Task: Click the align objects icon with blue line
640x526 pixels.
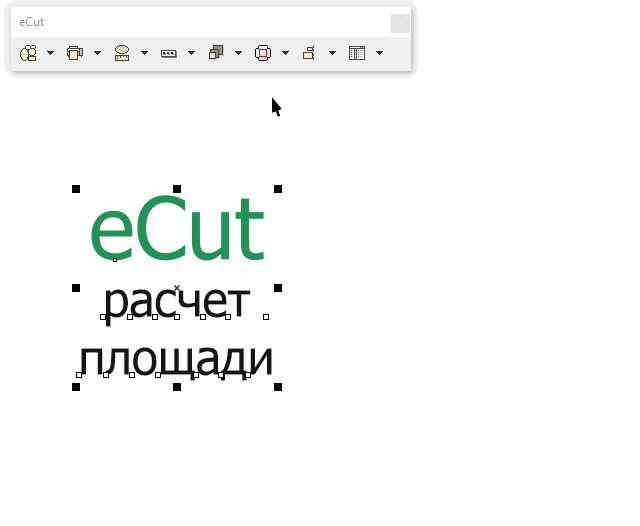Action: pos(309,53)
